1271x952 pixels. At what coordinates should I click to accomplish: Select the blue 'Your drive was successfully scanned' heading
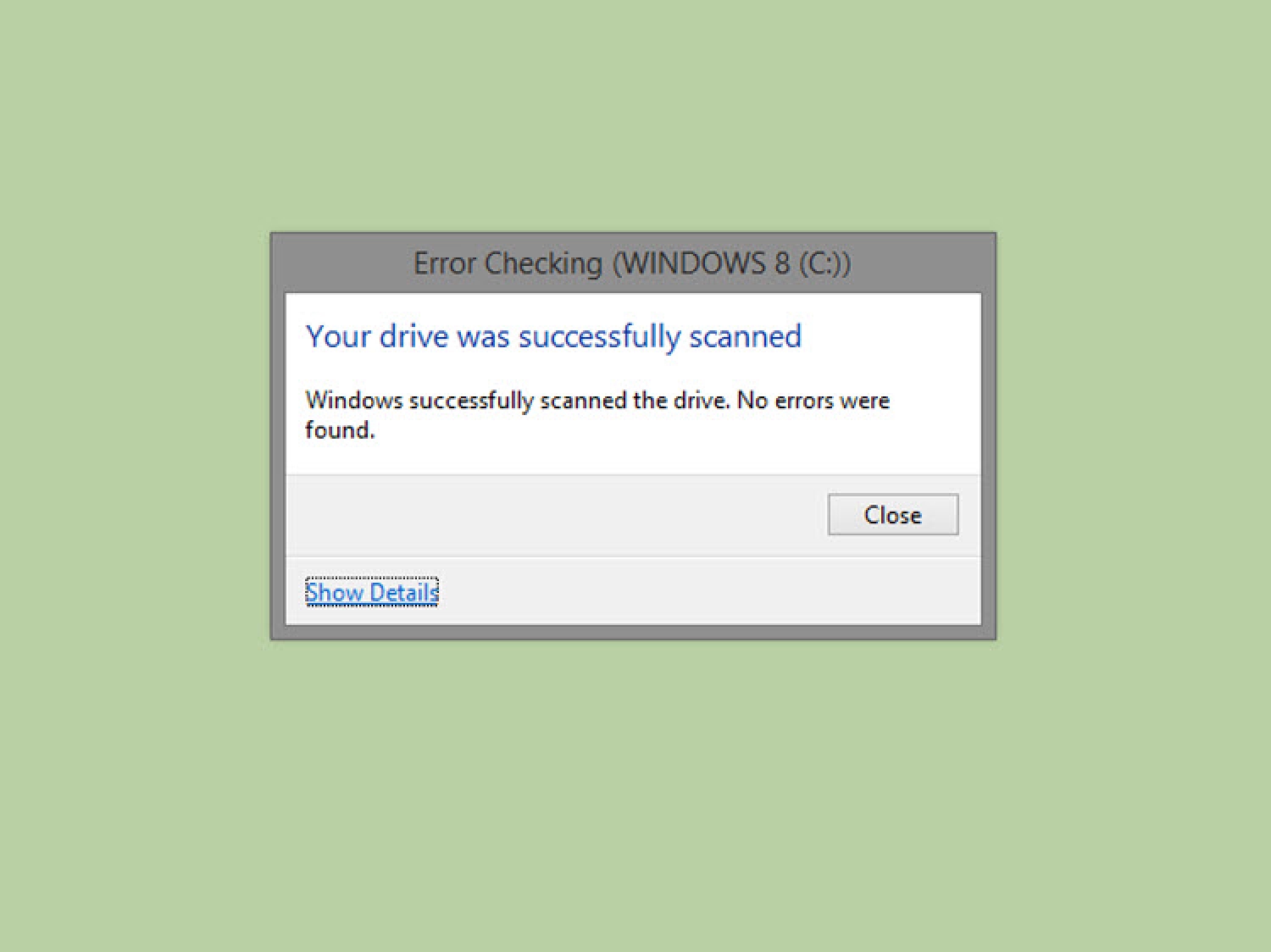tap(553, 337)
